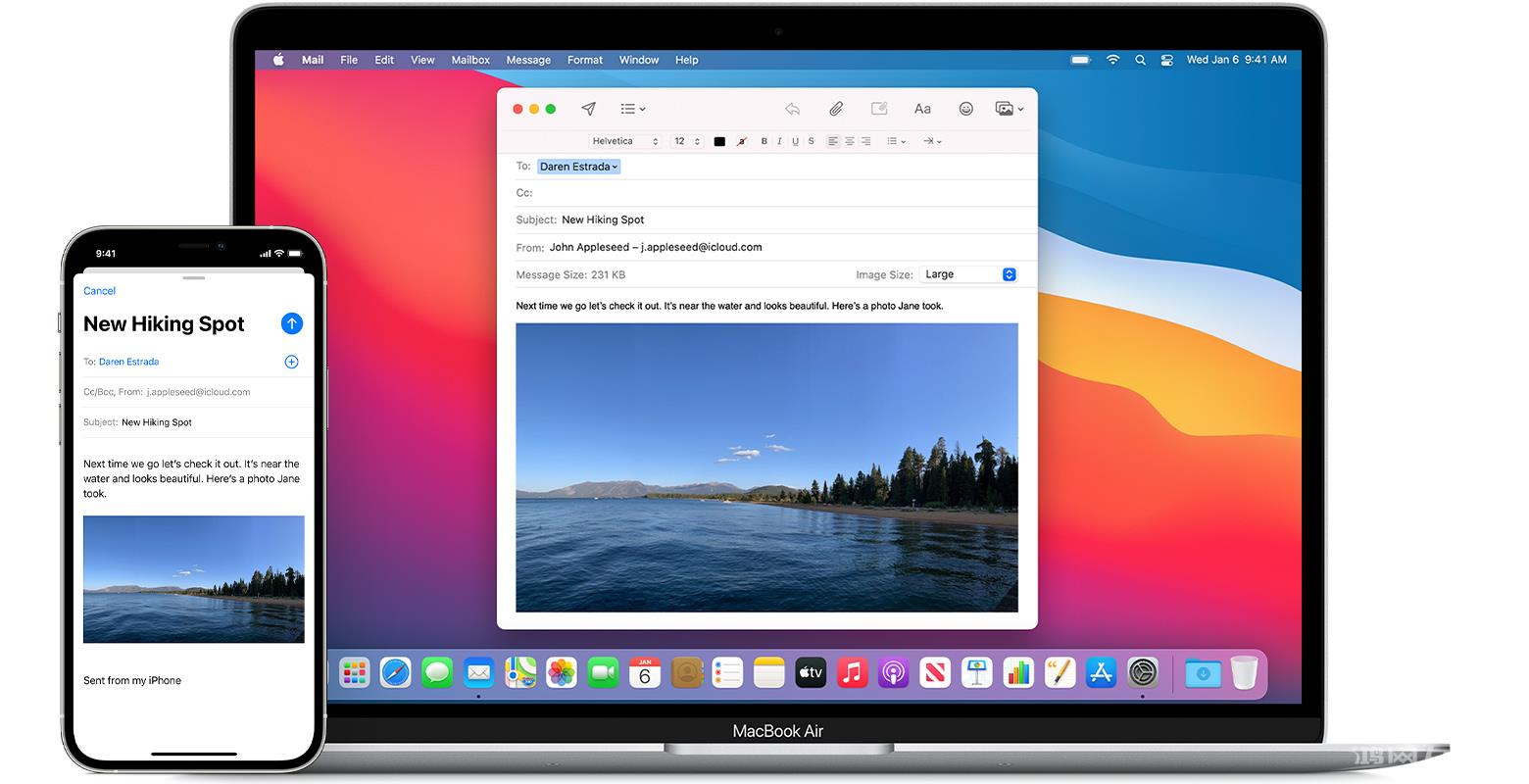Open the Image Size Large dropdown
1529x784 pixels.
tap(969, 274)
